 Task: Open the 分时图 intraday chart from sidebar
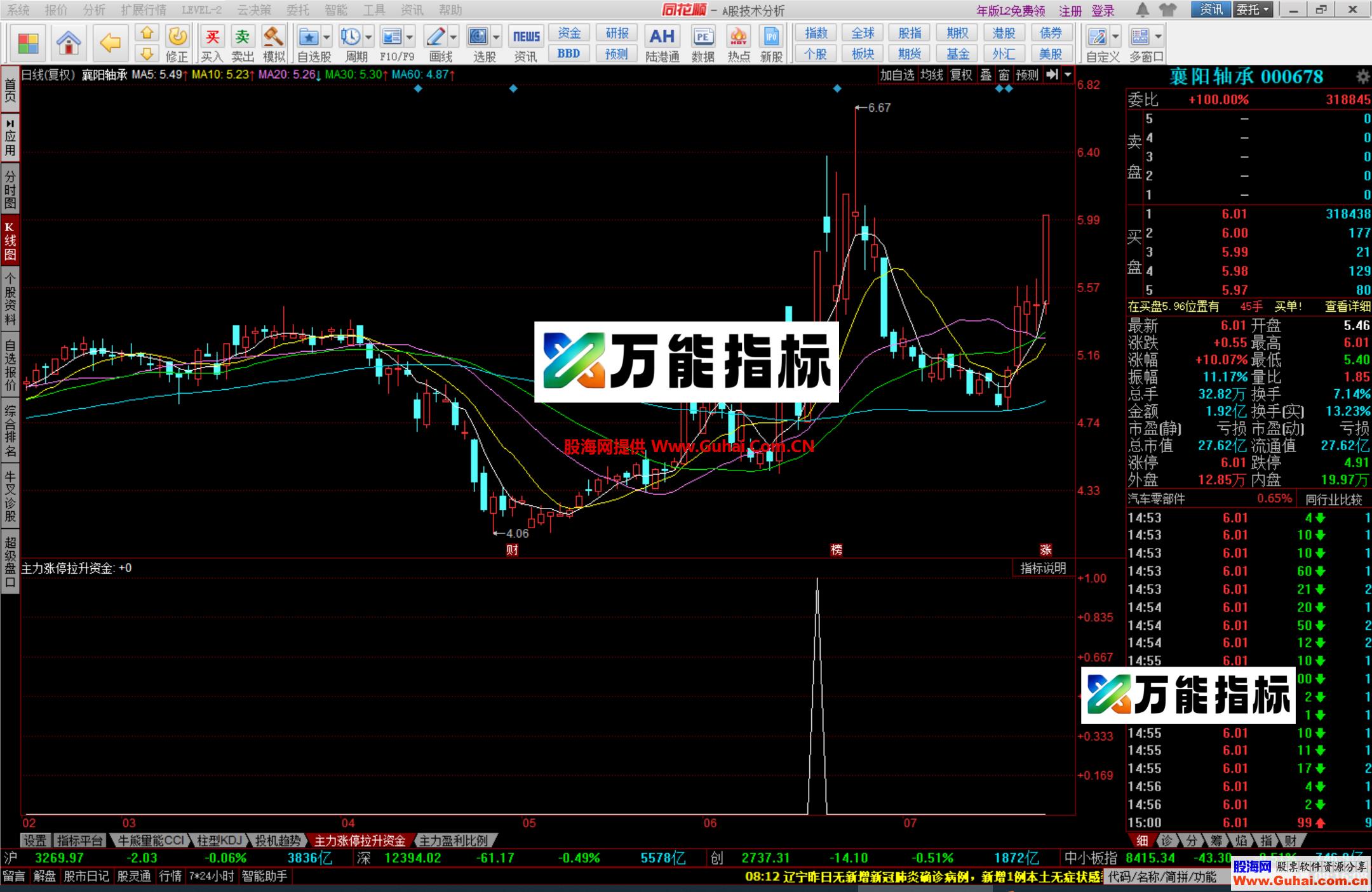tap(10, 188)
